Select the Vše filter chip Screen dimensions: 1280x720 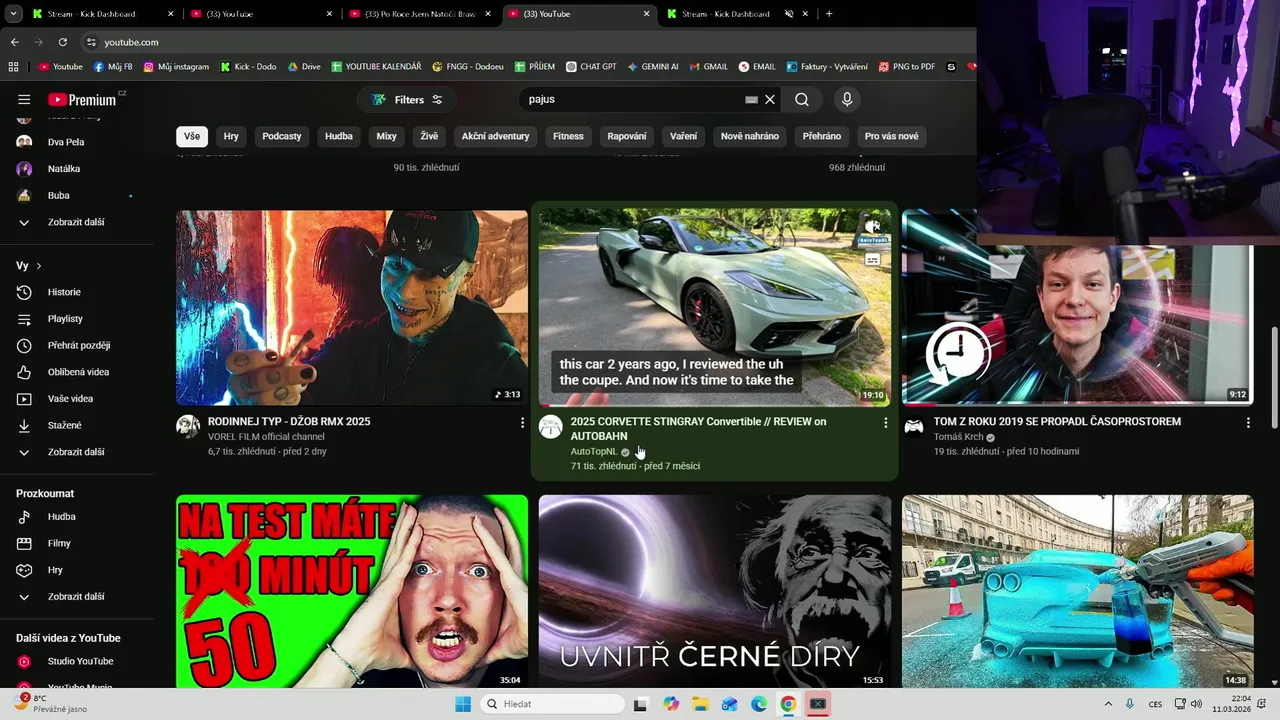[x=192, y=136]
